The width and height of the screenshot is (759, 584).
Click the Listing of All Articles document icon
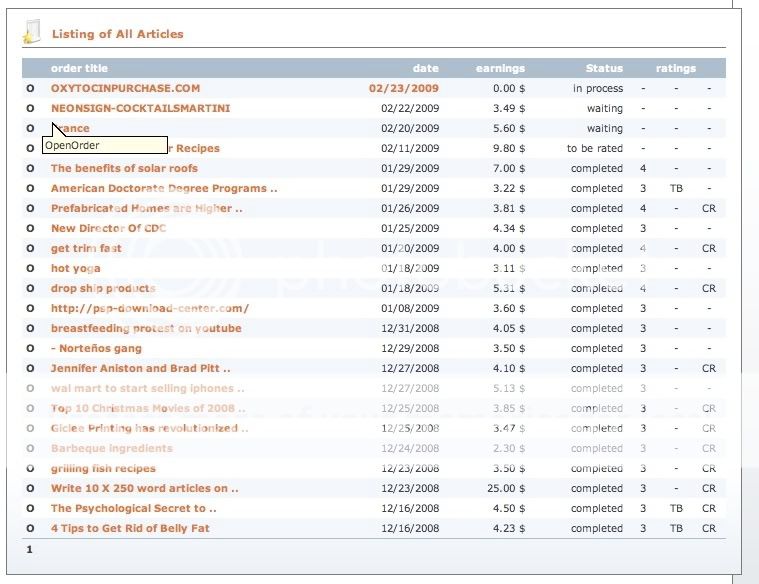click(32, 33)
